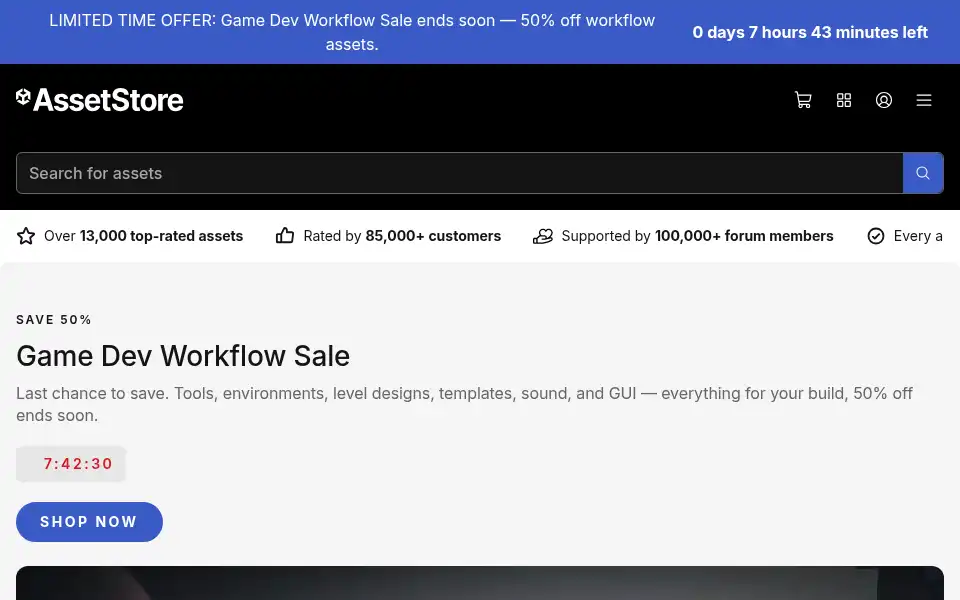Click the checkmark circle icon beside 'Every a'
Image resolution: width=960 pixels, height=600 pixels.
tap(876, 236)
